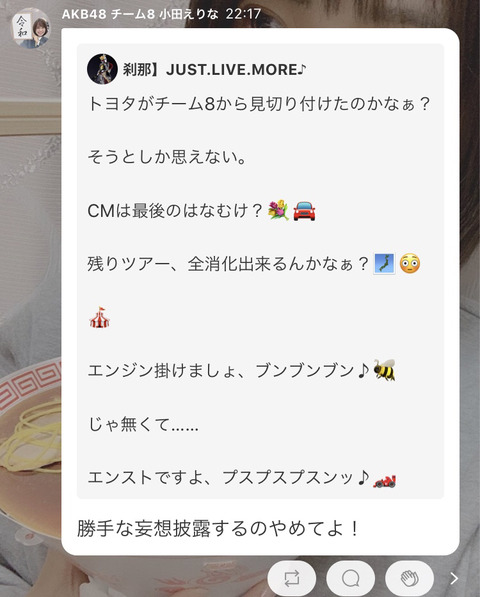This screenshot has width=480, height=597.
Task: Expand more actions with right chevron
Action: click(454, 578)
